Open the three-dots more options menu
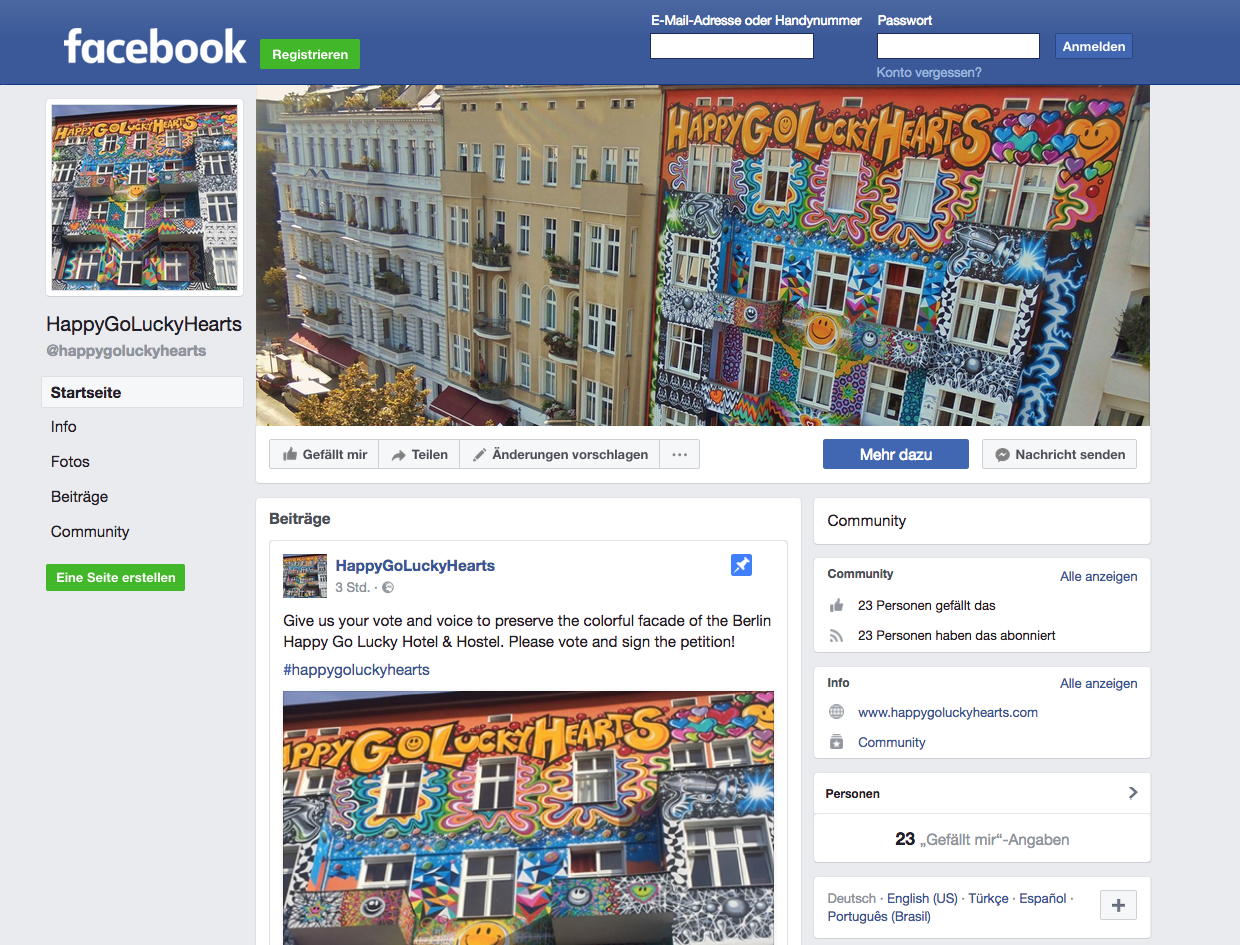The height and width of the screenshot is (945, 1240). pos(680,455)
